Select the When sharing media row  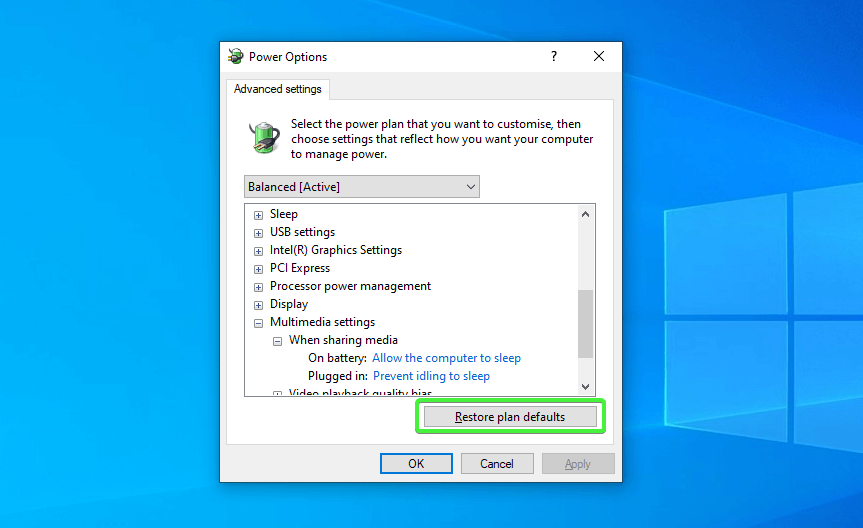343,340
